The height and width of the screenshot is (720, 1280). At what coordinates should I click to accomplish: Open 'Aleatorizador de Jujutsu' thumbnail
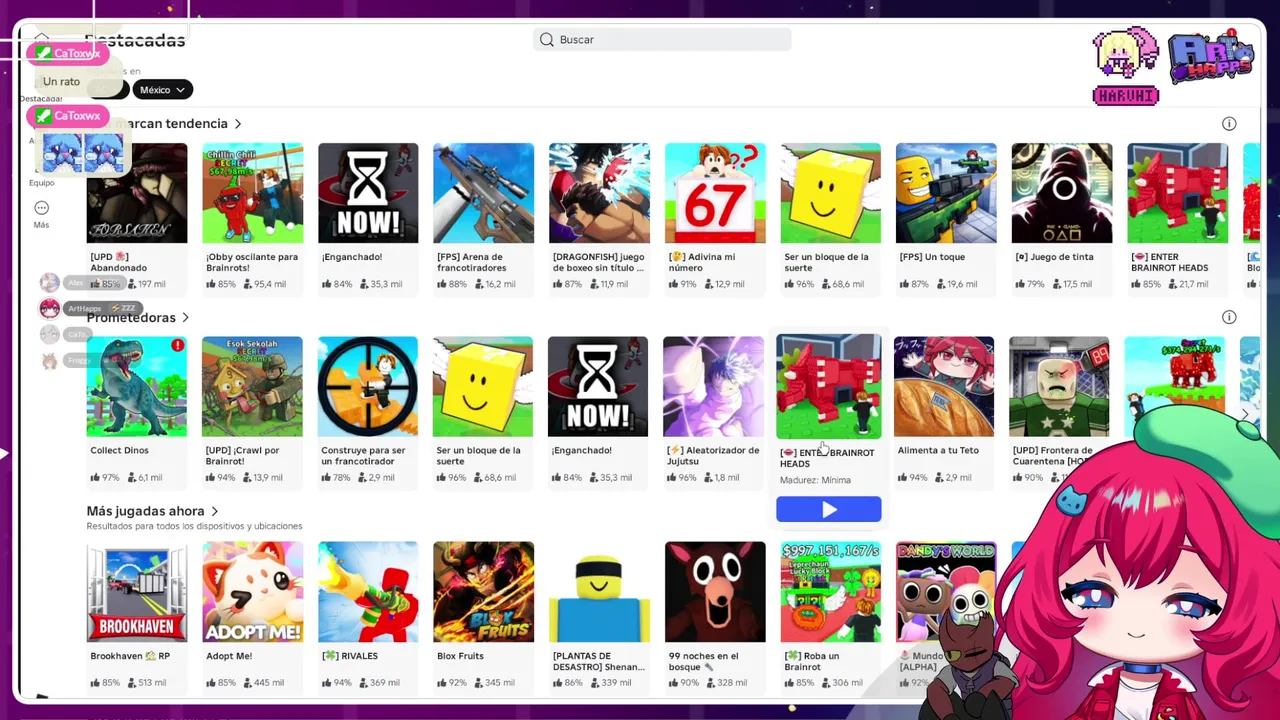(713, 387)
